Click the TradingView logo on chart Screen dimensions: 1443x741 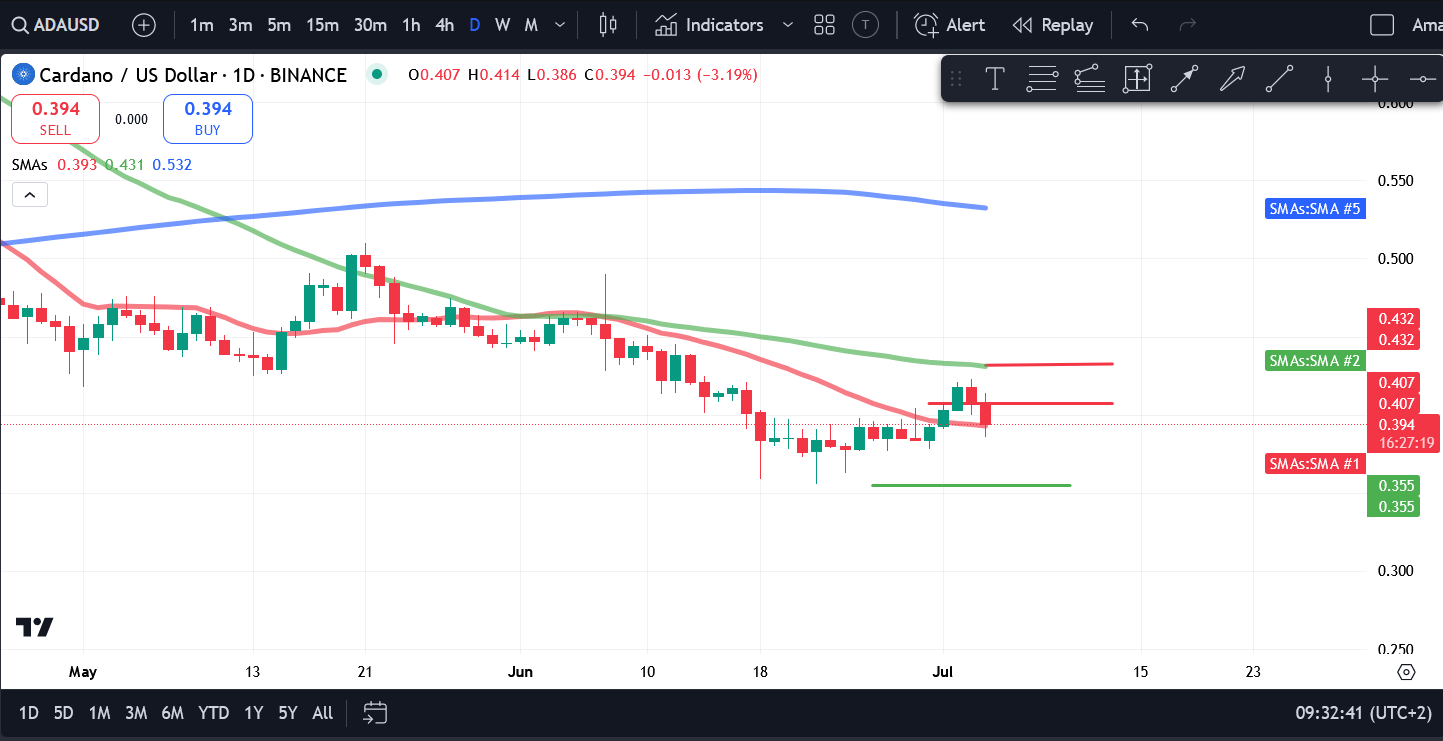tap(34, 627)
